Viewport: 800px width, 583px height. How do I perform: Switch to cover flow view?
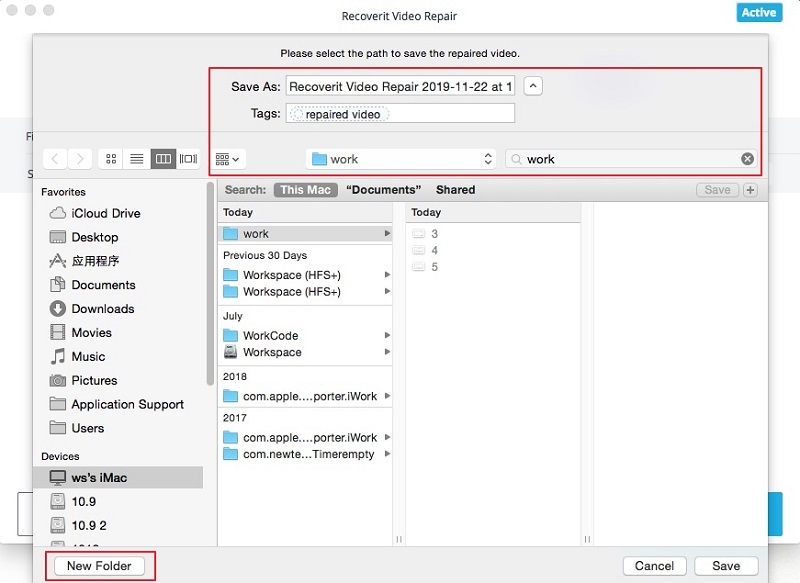tap(188, 159)
